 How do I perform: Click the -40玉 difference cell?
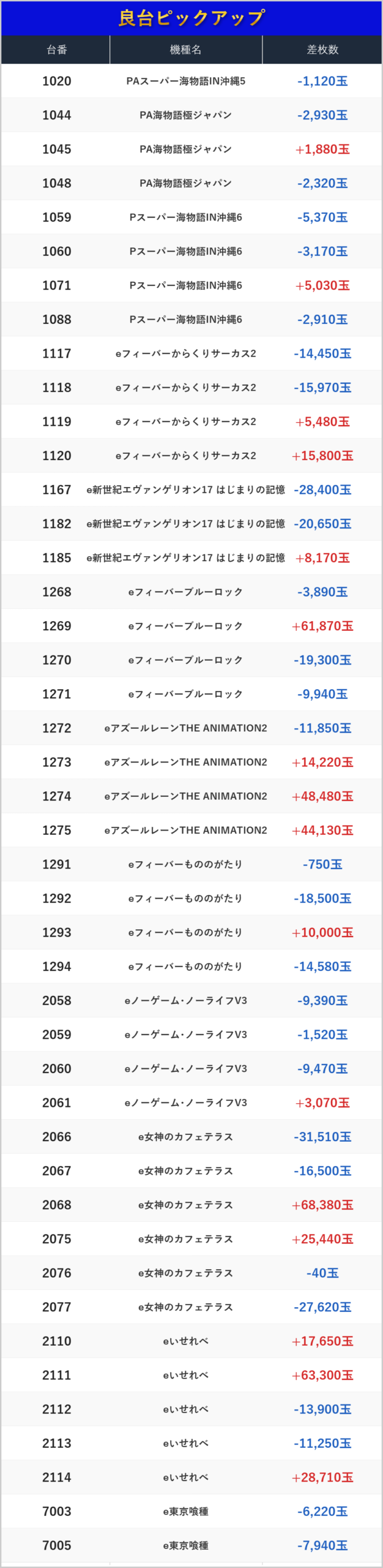[x=322, y=1273]
